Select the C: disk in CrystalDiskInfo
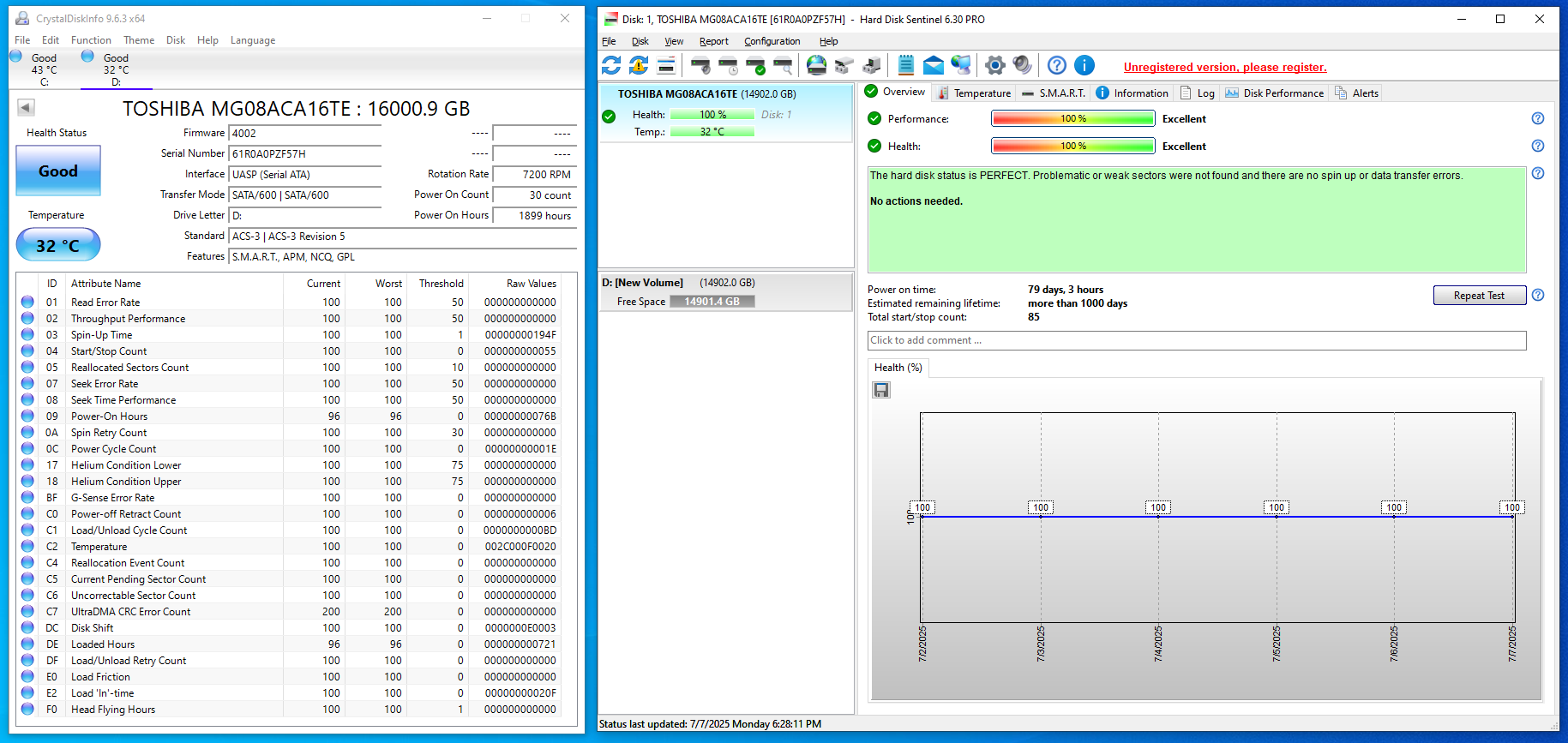Viewport: 1568px width, 743px height. tap(45, 69)
